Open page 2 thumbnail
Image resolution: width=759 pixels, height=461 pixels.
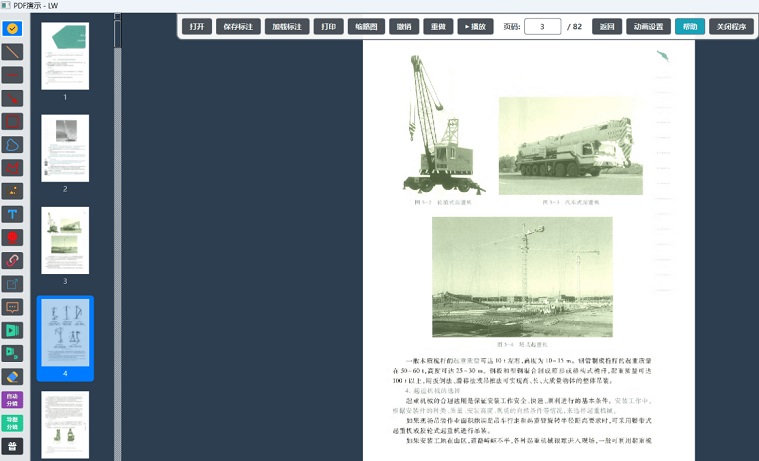[x=65, y=148]
